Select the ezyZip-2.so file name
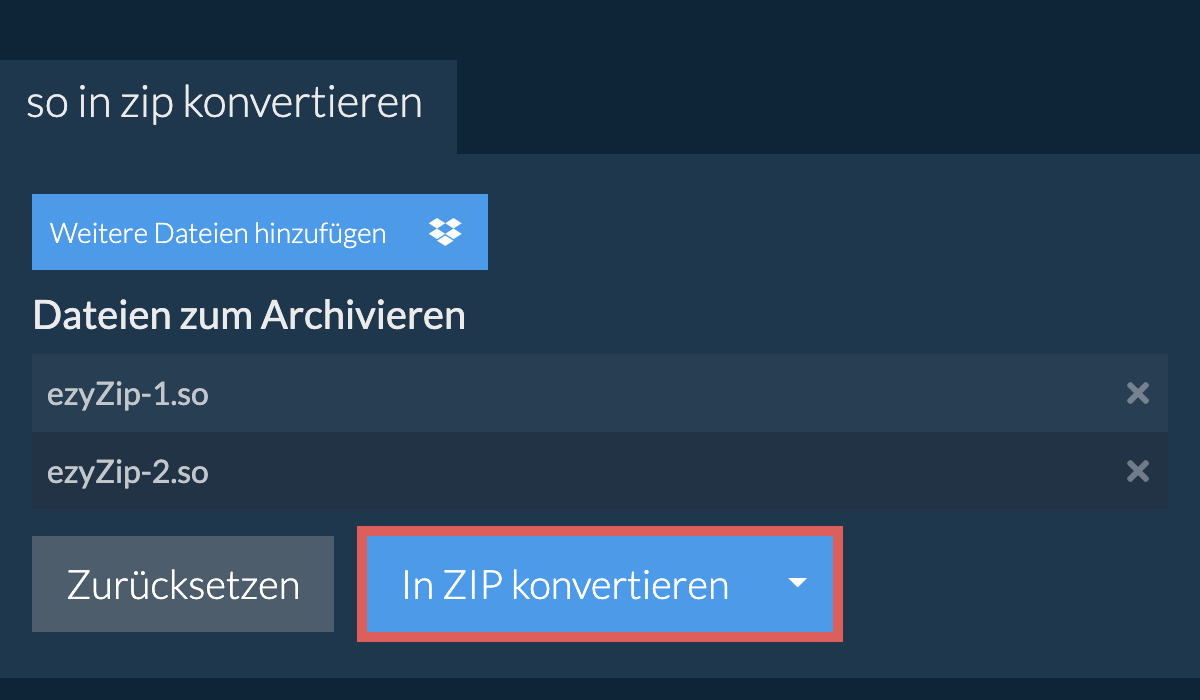 pyautogui.click(x=128, y=472)
